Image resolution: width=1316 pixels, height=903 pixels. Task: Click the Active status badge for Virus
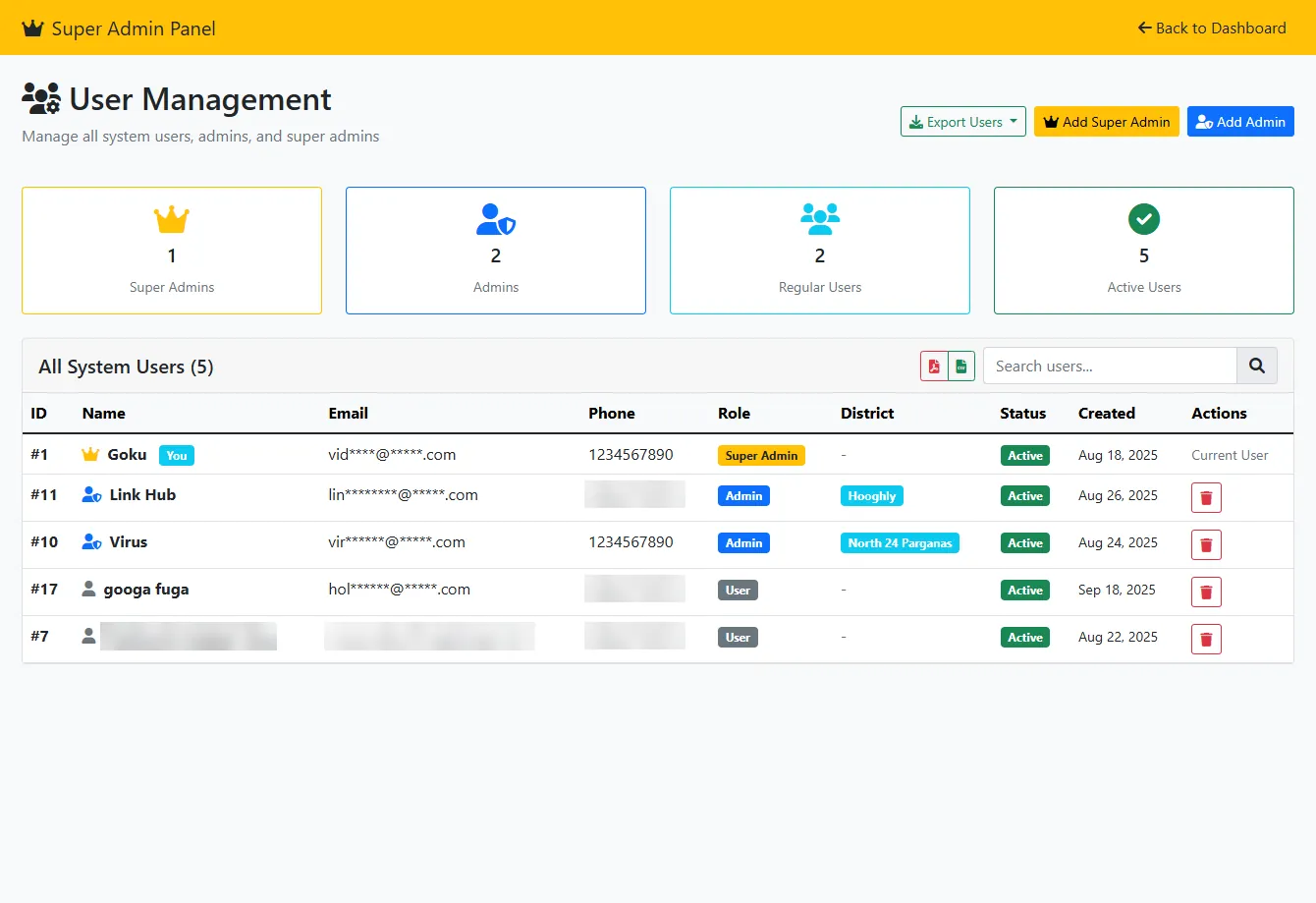pos(1024,543)
